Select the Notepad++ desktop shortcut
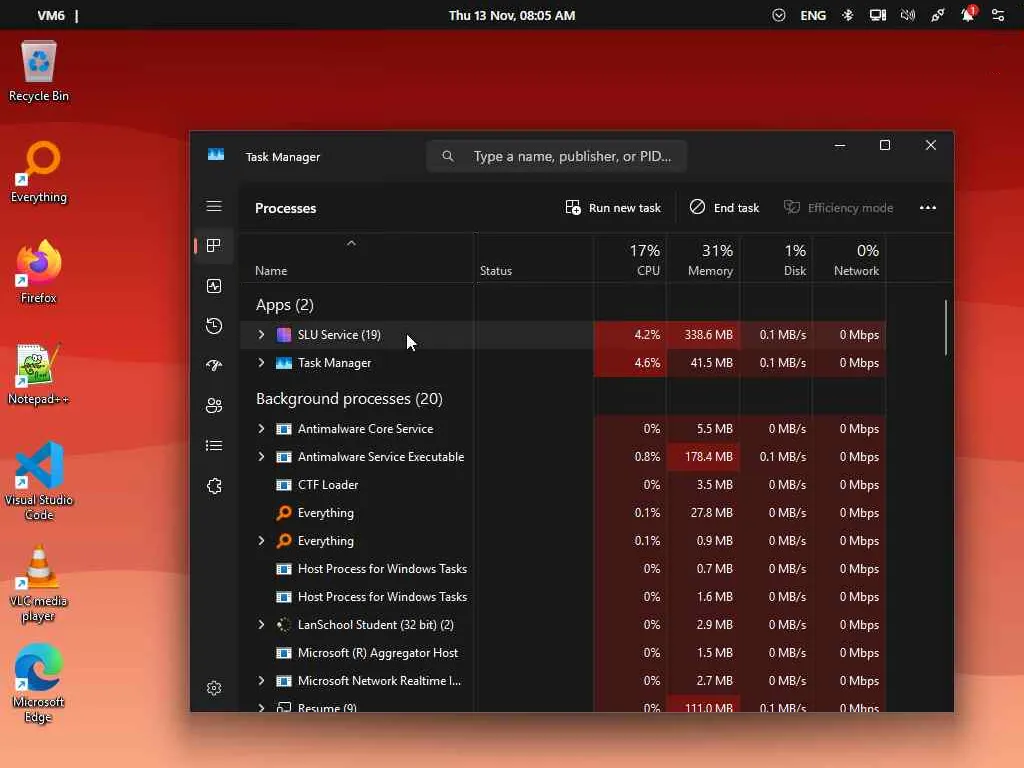Screen dimensions: 1024x768 (x=39, y=374)
